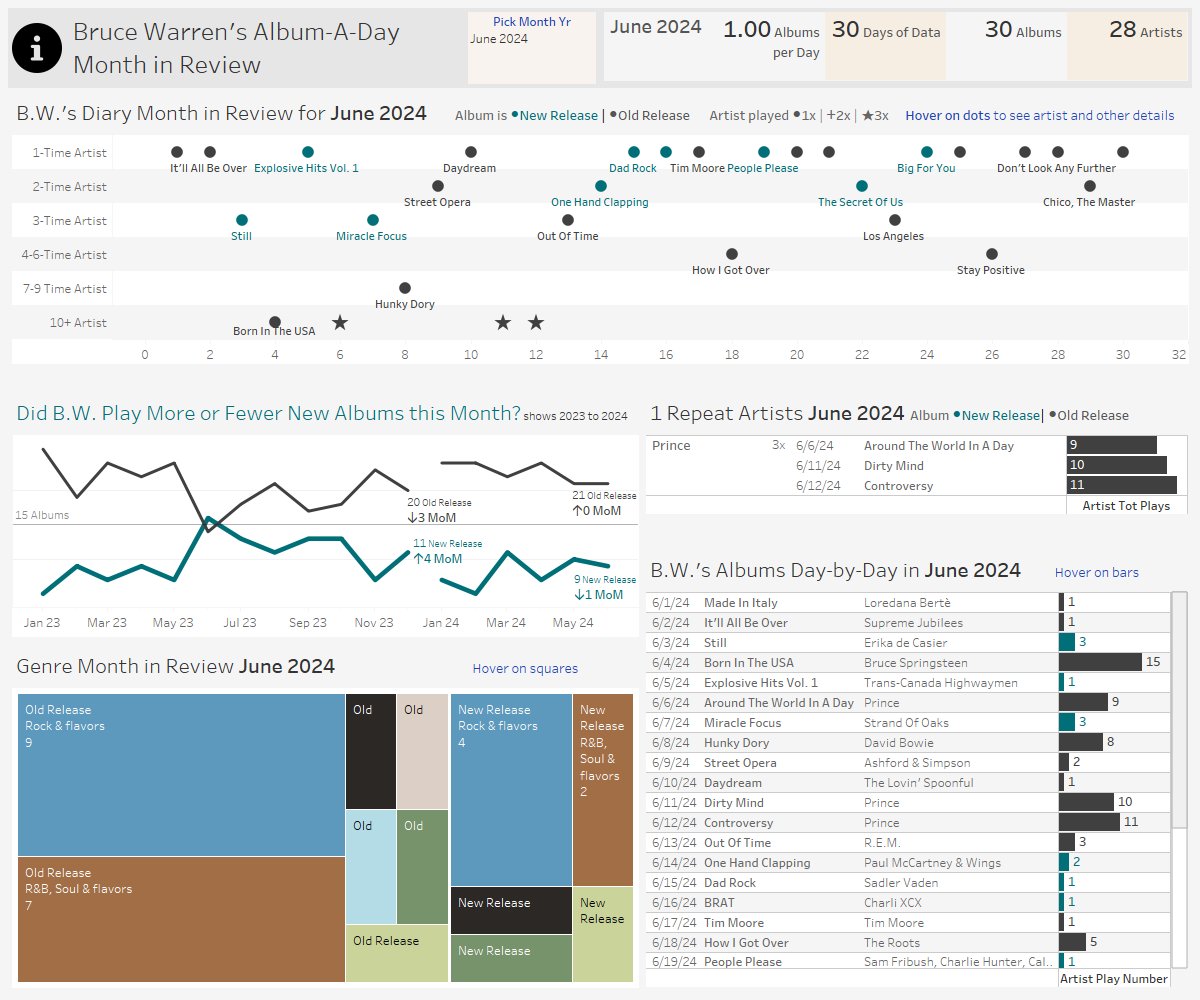Select the teal The Secret Of Us dot
The image size is (1200, 1000).
(862, 186)
